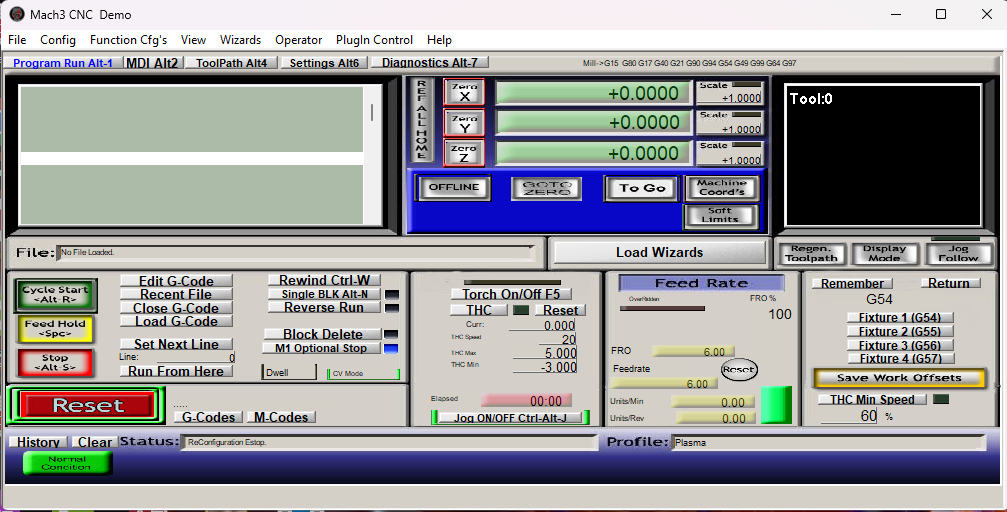This screenshot has width=1007, height=512.
Task: Switch to the Settings Alt6 tab
Action: (x=324, y=63)
